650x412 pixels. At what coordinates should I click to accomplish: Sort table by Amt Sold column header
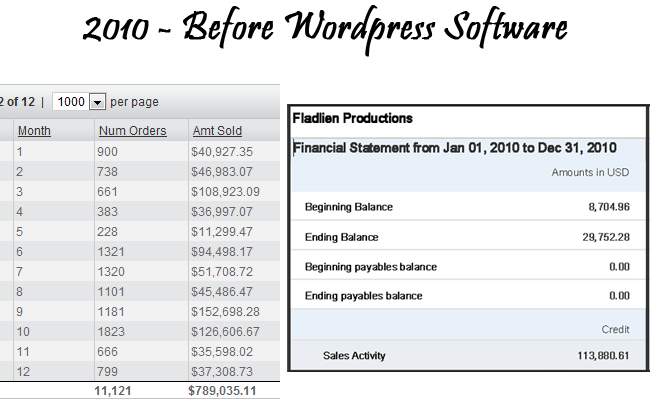[217, 131]
